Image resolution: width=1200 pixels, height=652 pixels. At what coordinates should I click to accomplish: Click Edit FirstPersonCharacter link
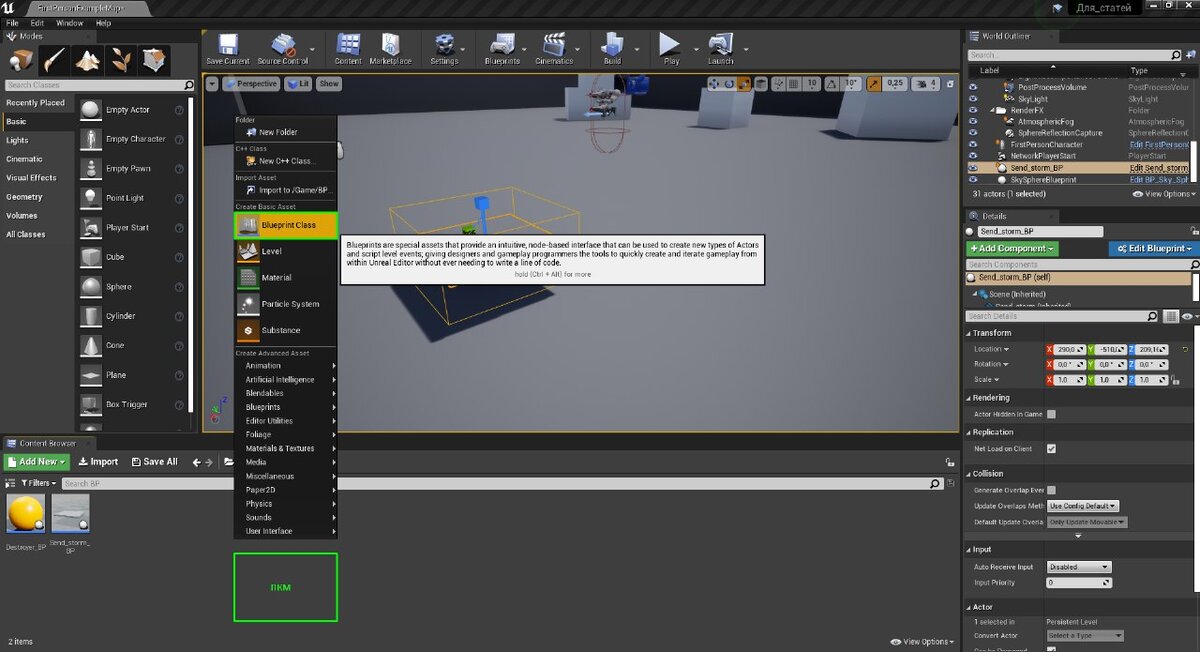(x=1157, y=145)
